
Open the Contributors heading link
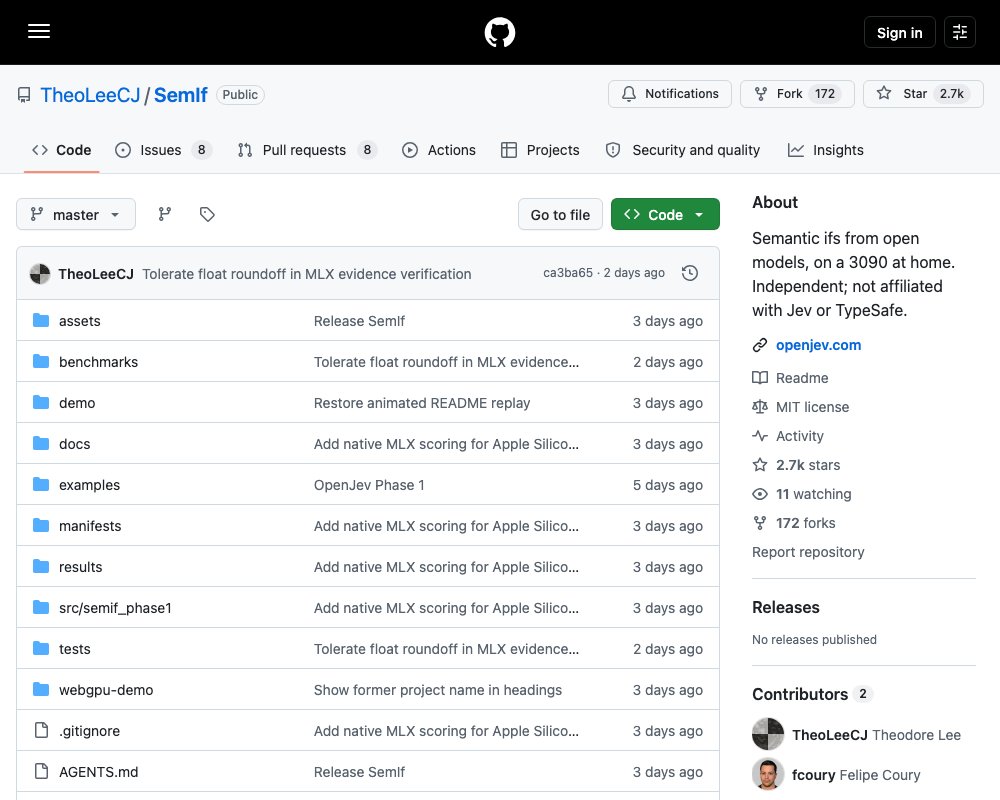pyautogui.click(x=812, y=694)
